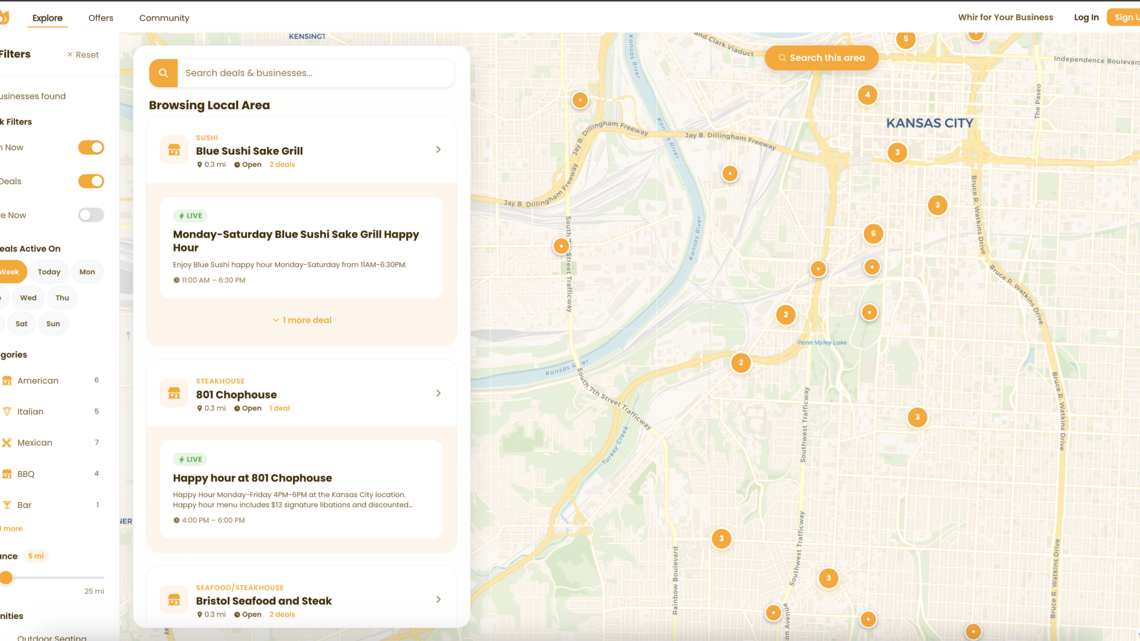Viewport: 1140px width, 641px height.
Task: Click the LIVE badge on 801 Chophouse deal
Action: click(x=190, y=459)
